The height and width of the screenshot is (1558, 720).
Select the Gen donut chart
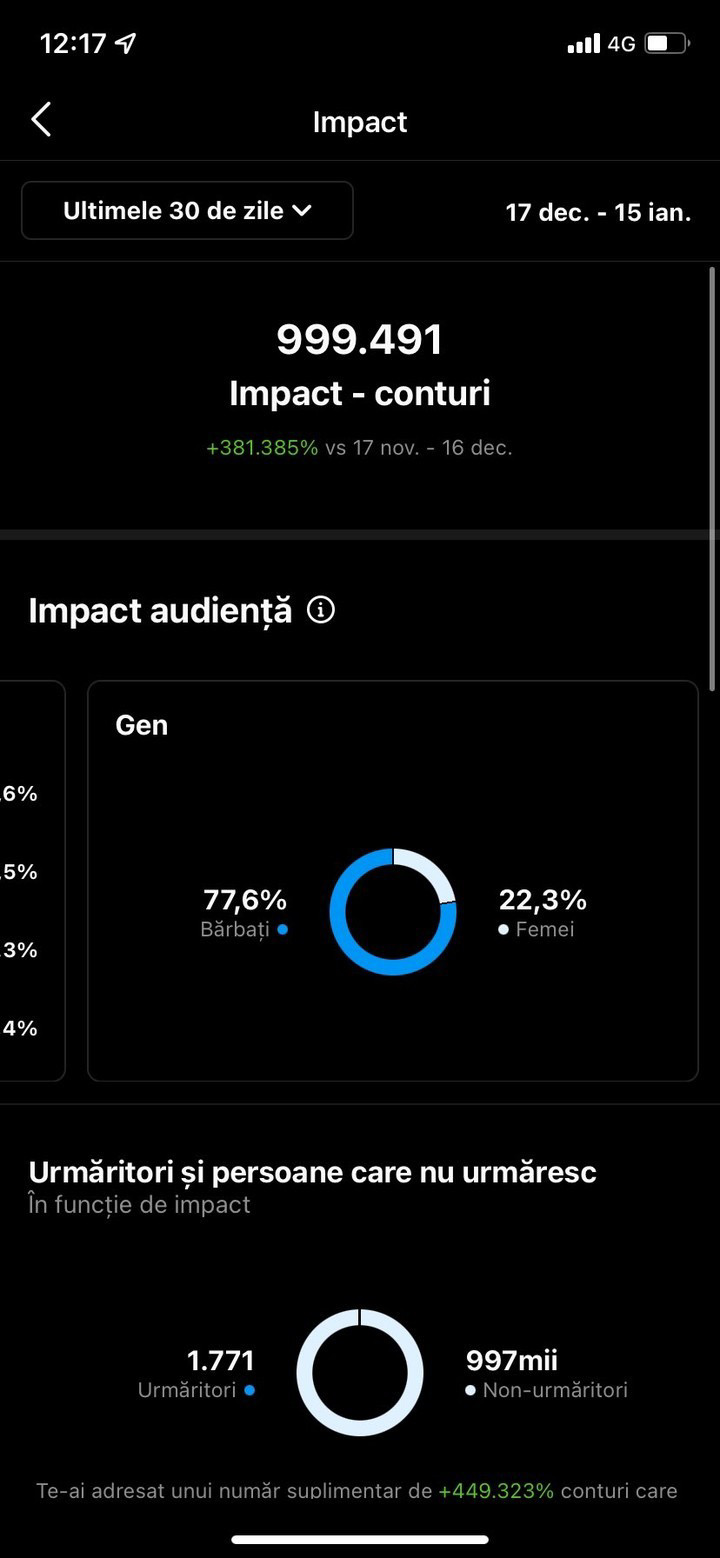393,912
